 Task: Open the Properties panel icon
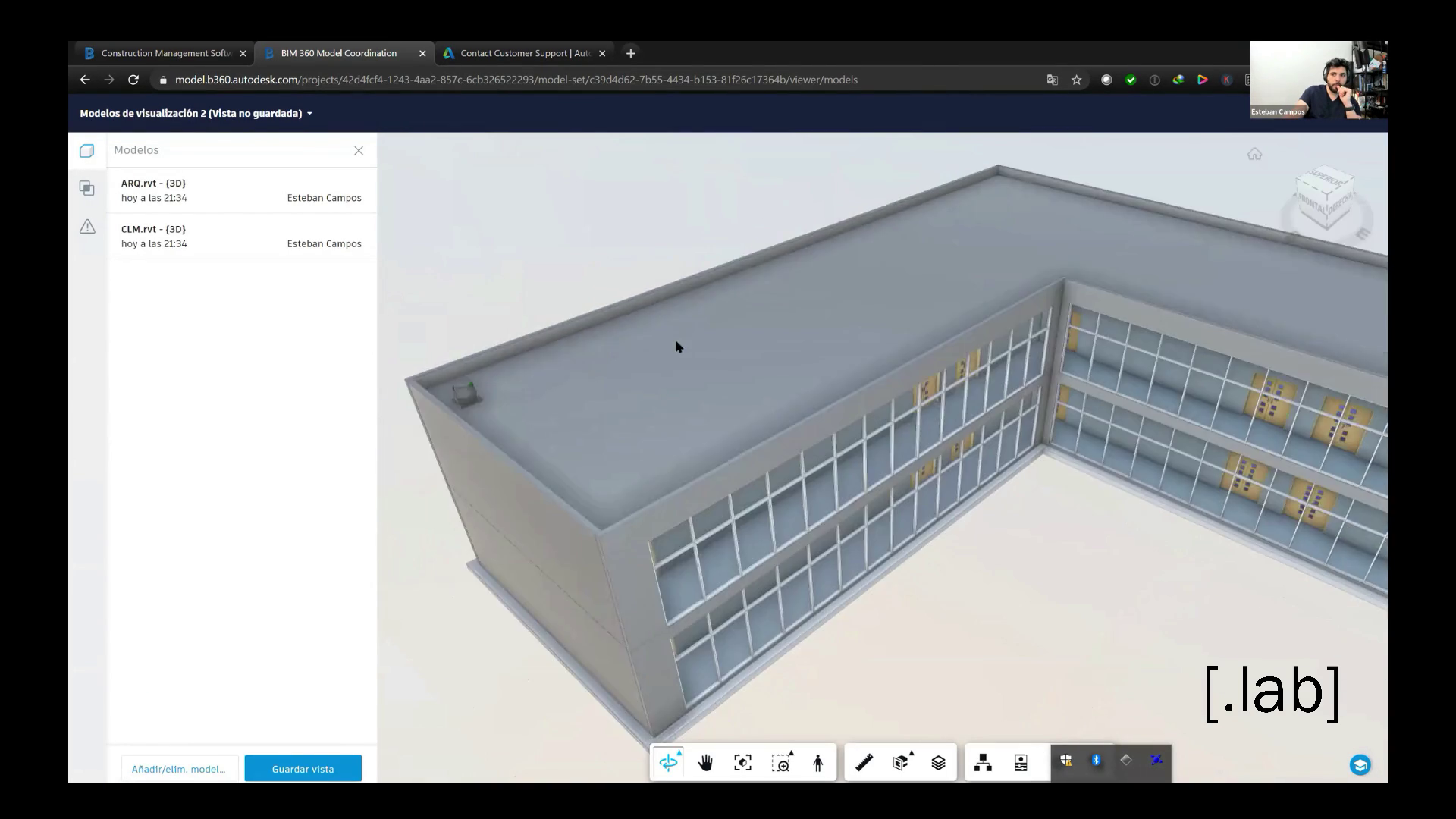tap(1021, 763)
